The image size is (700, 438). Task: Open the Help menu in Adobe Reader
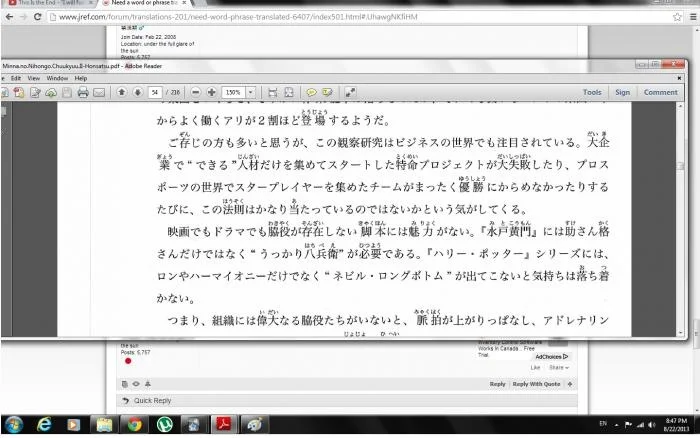(81, 78)
